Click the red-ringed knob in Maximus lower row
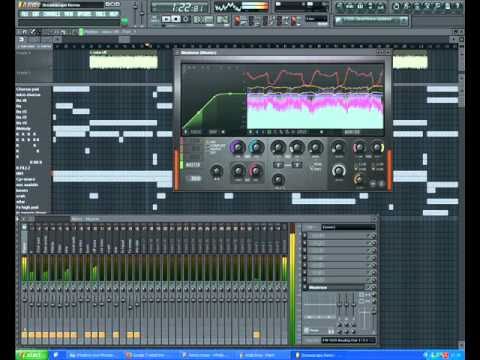The width and height of the screenshot is (480, 360). click(256, 171)
